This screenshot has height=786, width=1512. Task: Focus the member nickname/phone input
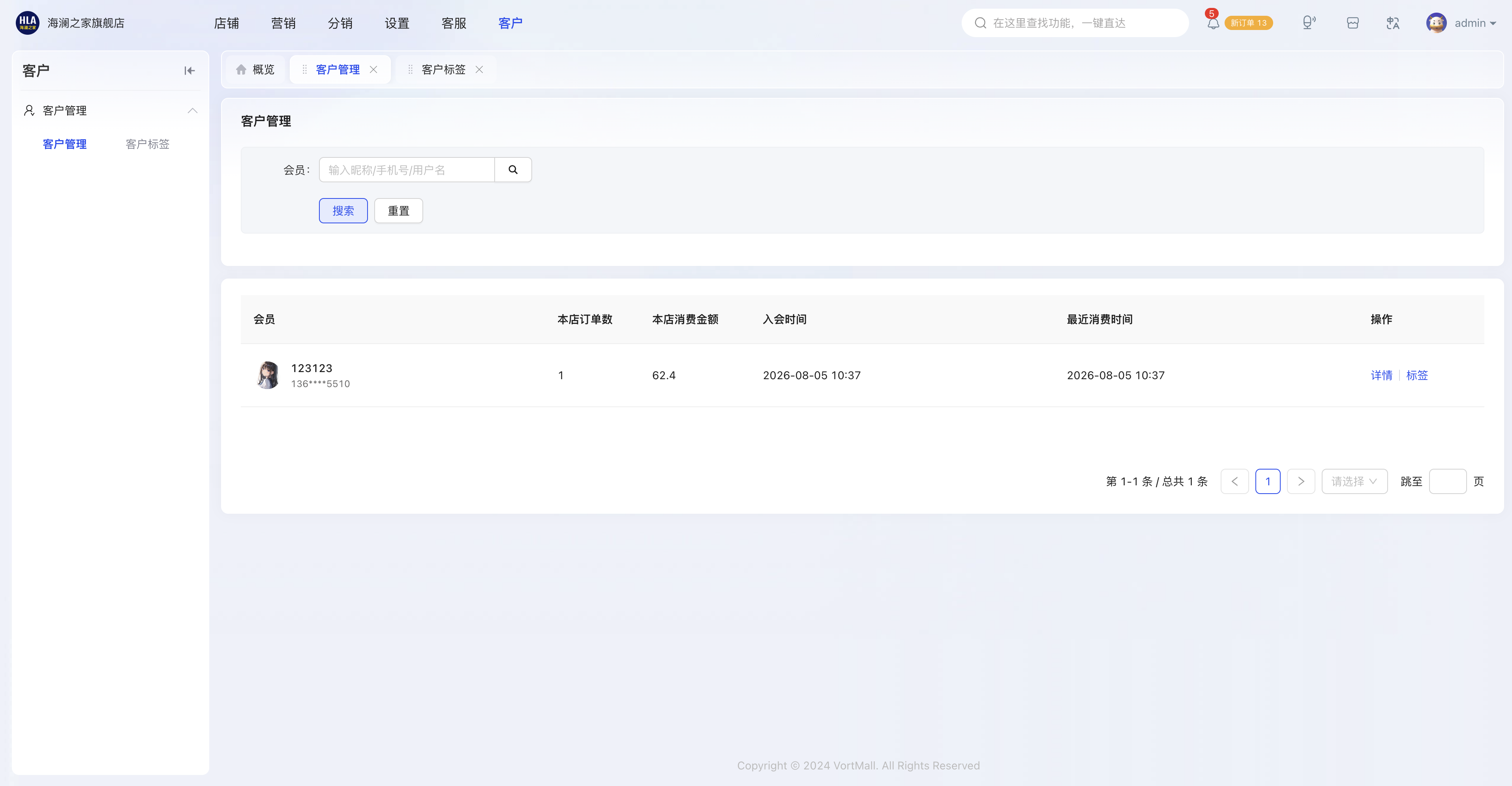pyautogui.click(x=407, y=170)
